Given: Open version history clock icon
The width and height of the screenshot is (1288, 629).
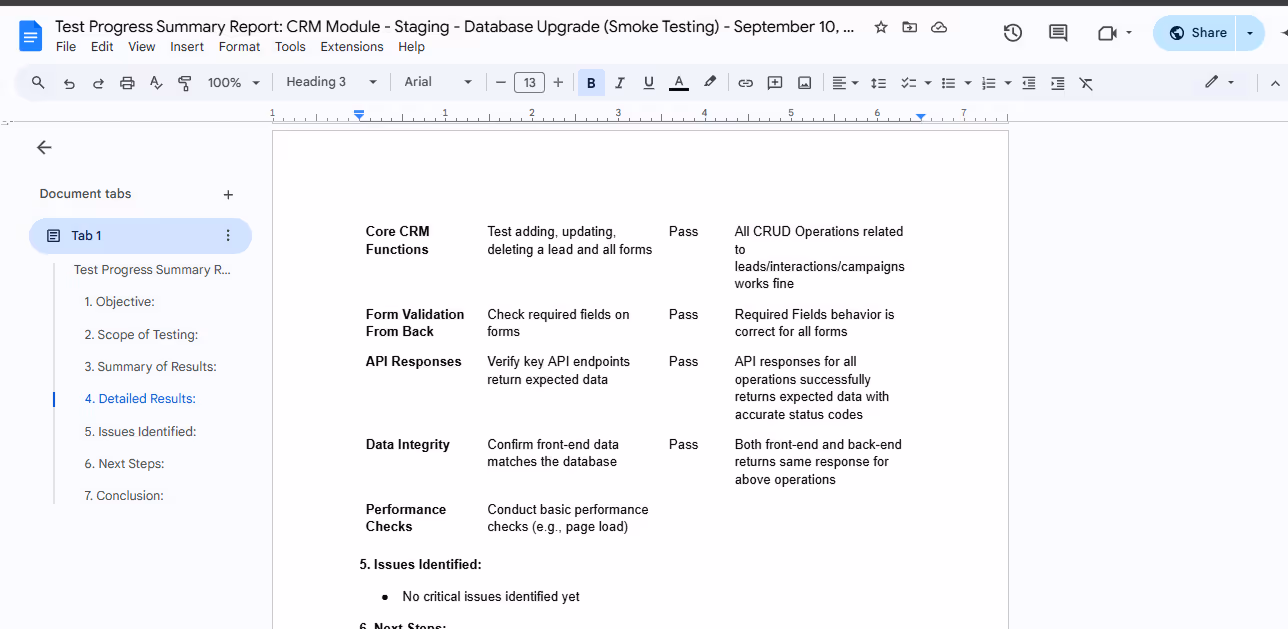Looking at the screenshot, I should point(1013,33).
